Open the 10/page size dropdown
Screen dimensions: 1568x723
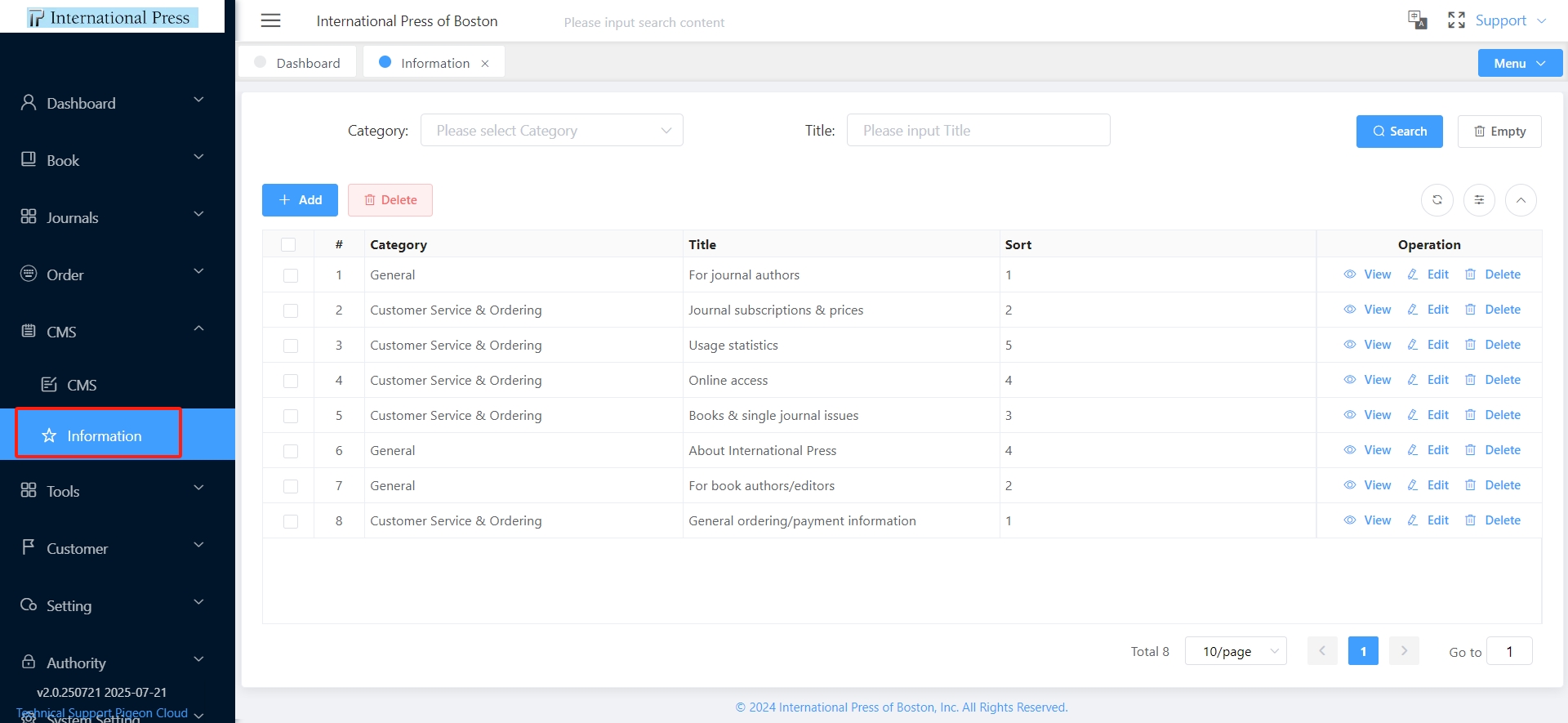pos(1236,651)
